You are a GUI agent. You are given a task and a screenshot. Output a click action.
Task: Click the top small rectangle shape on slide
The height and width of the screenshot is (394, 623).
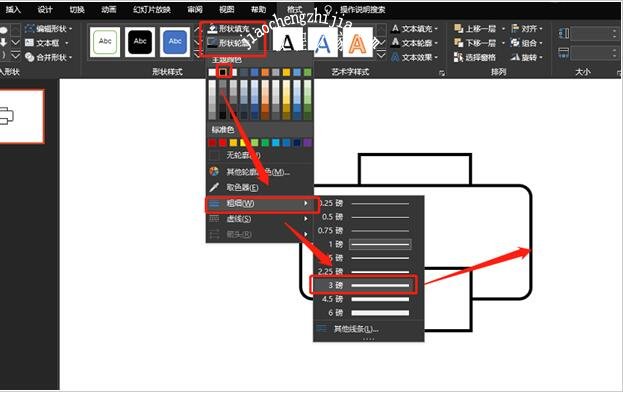(415, 169)
